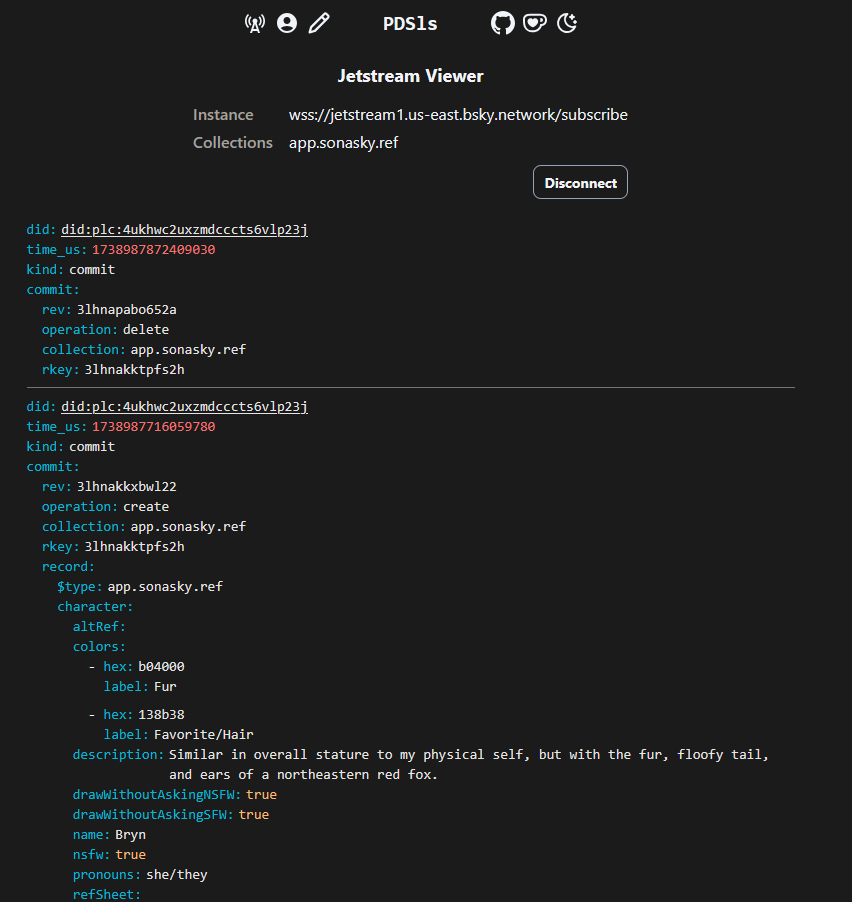Viewport: 852px width, 902px height.
Task: Click the app.sonasky.ref Collections value
Action: click(x=343, y=143)
